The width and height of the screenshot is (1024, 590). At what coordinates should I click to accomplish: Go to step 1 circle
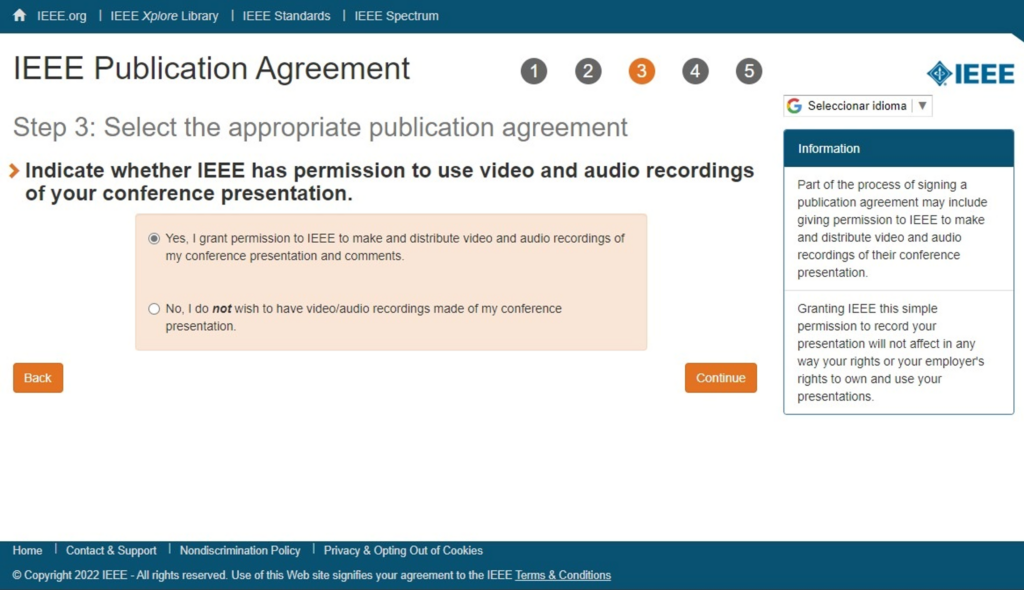[534, 71]
